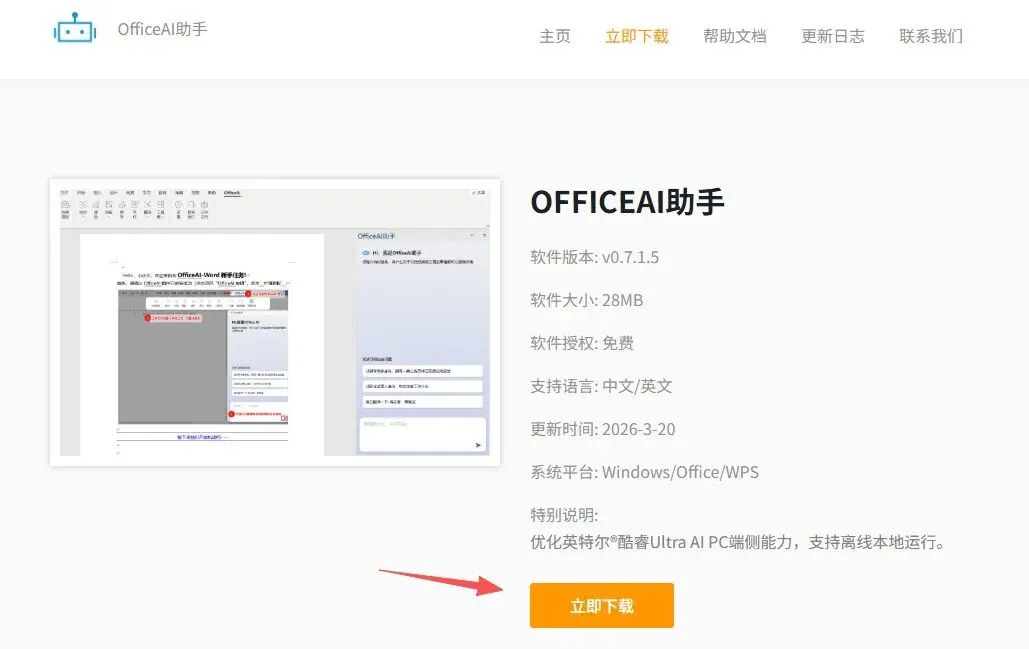
Task: Select the 软件大小: 28MB text
Action: click(587, 300)
